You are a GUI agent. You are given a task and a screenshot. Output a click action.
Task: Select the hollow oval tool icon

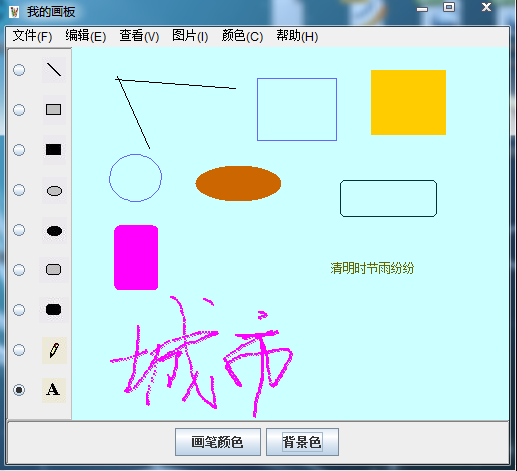[54, 191]
